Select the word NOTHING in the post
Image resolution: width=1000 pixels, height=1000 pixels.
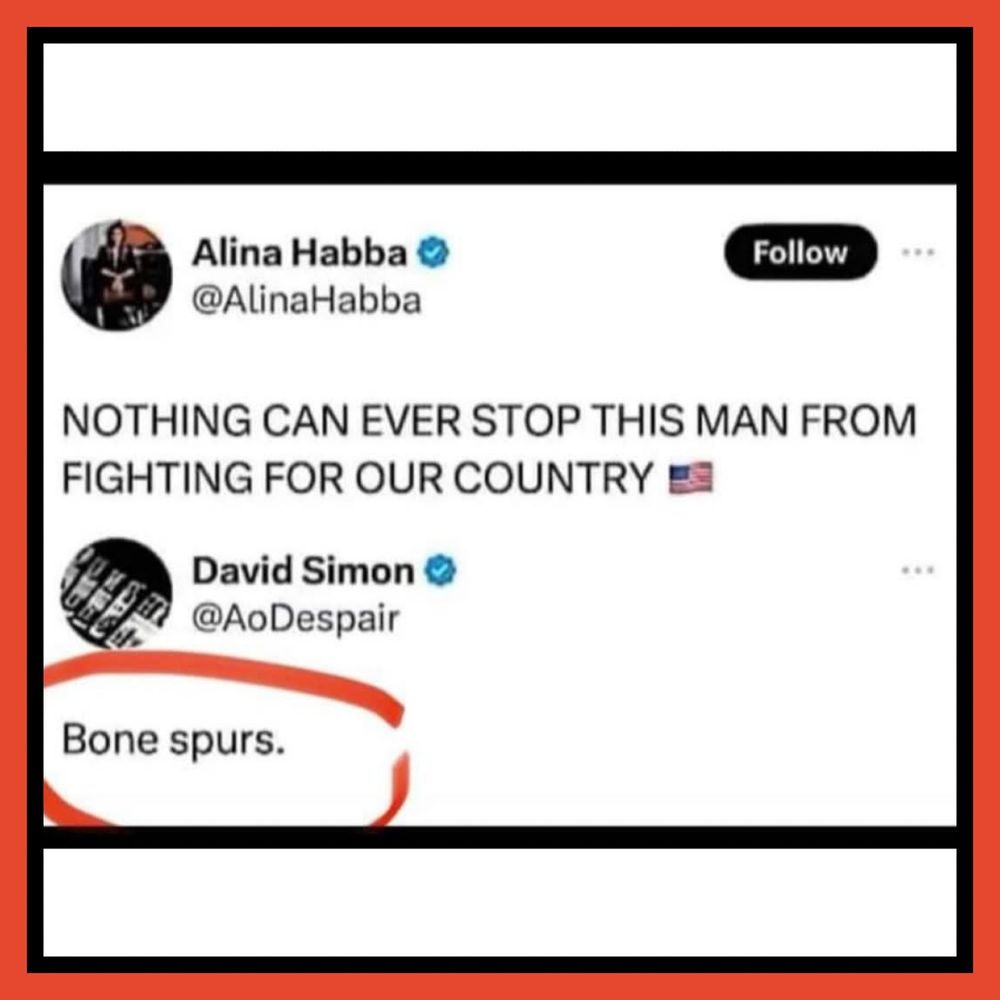point(157,421)
